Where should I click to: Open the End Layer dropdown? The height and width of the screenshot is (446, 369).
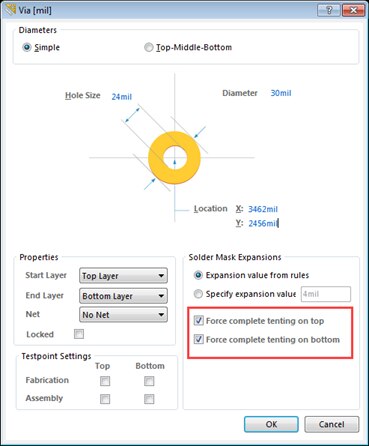coord(123,296)
